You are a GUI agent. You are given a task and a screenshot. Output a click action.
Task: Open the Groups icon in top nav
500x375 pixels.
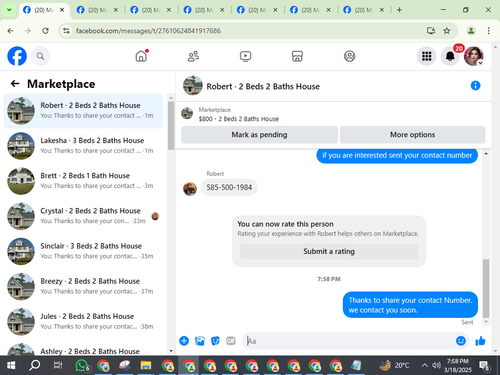(349, 56)
